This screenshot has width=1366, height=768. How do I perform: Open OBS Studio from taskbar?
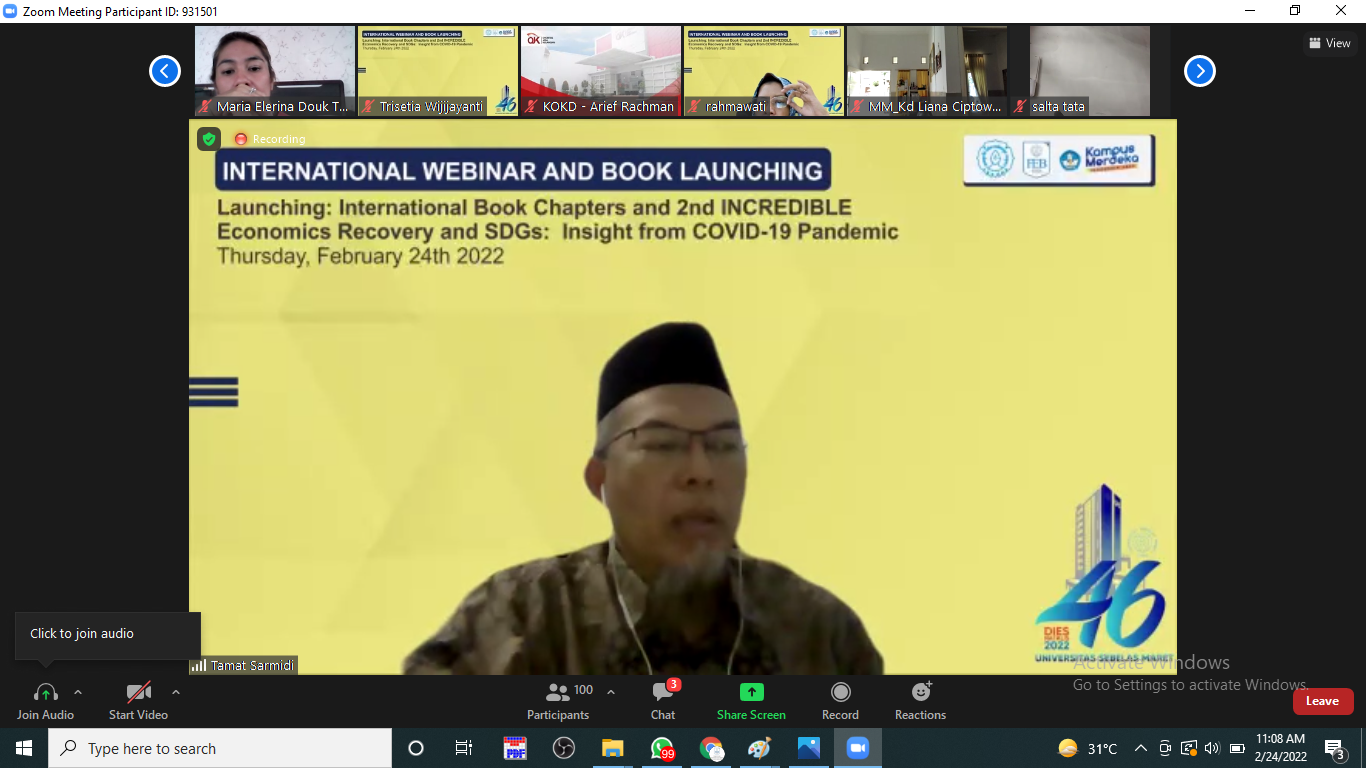564,748
